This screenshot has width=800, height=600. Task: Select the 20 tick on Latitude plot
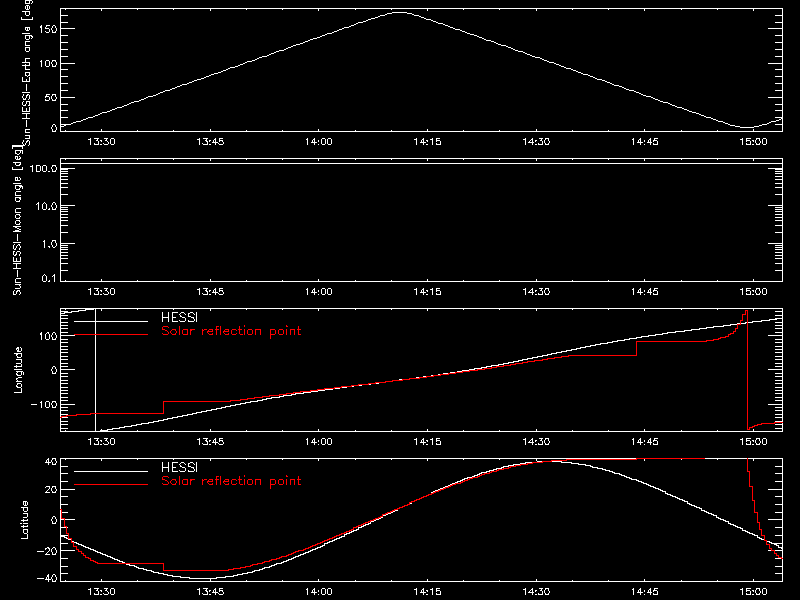(x=51, y=490)
